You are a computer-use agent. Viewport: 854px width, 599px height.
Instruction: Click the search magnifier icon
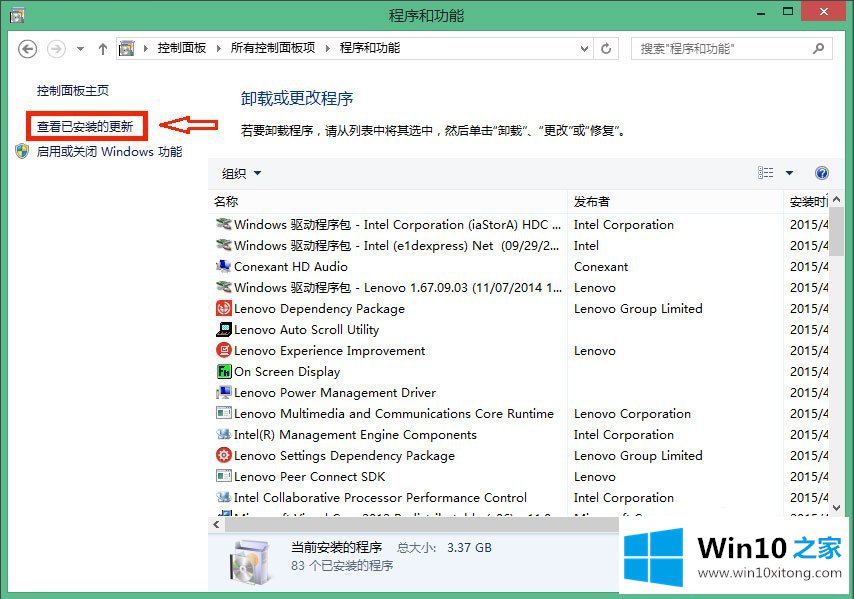(818, 48)
